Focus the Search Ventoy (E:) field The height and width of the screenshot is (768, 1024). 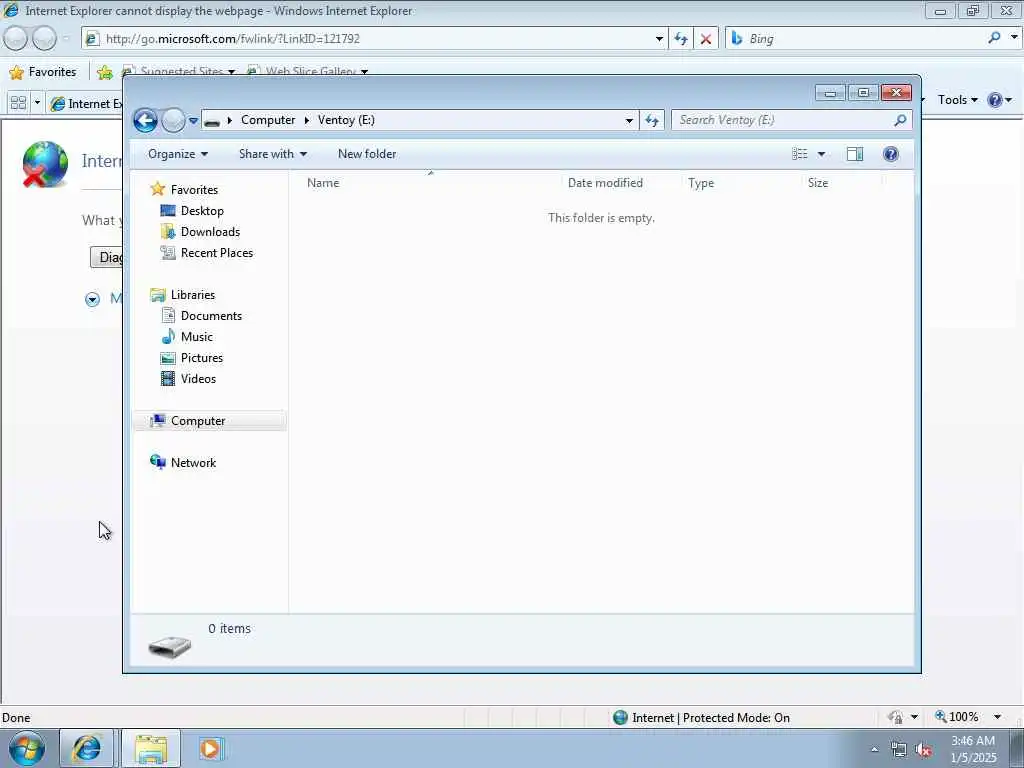click(x=784, y=120)
